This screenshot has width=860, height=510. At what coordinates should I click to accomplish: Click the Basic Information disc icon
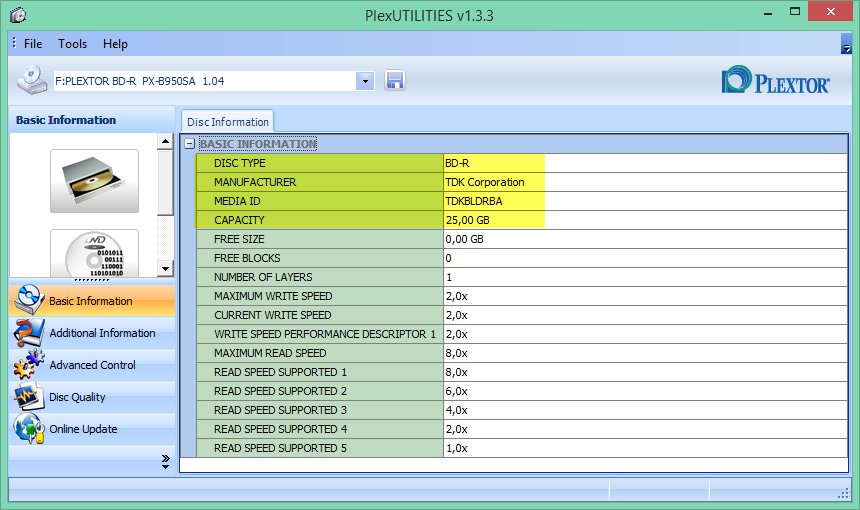28,299
